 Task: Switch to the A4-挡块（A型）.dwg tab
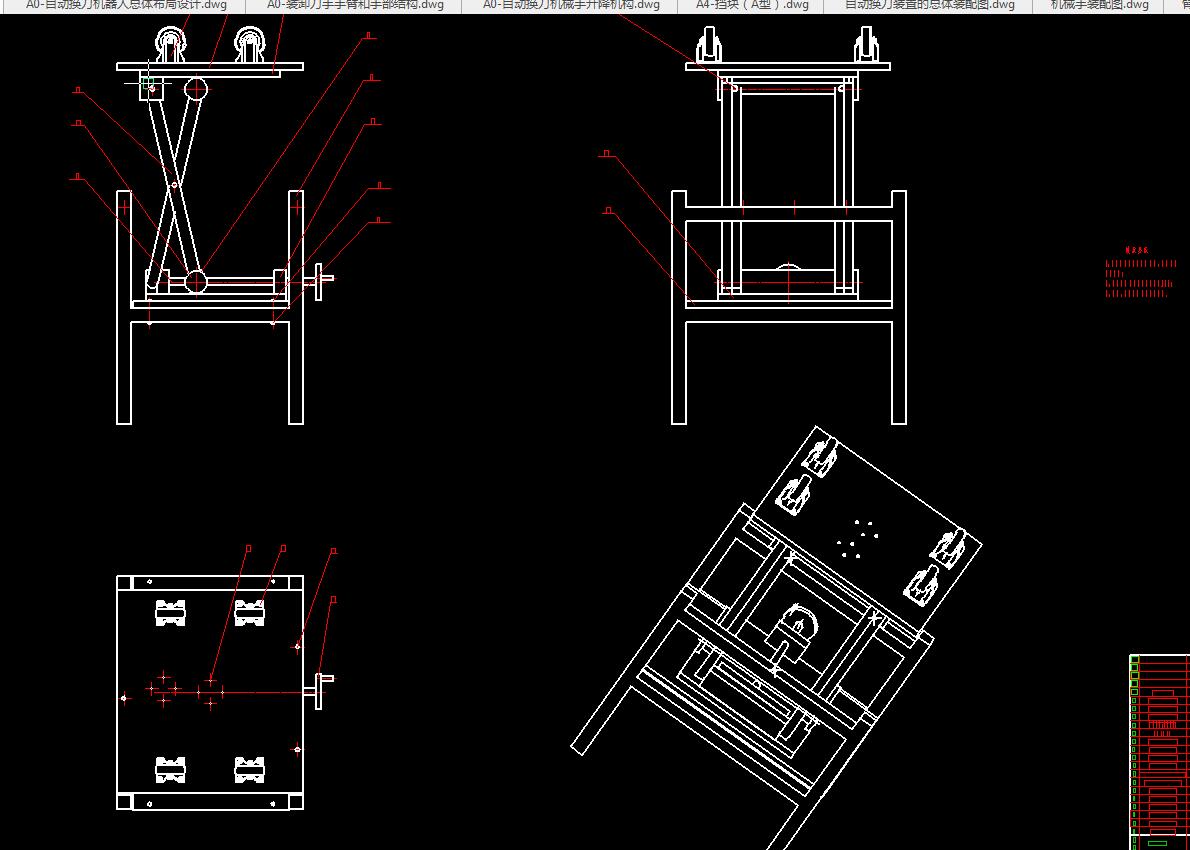751,5
